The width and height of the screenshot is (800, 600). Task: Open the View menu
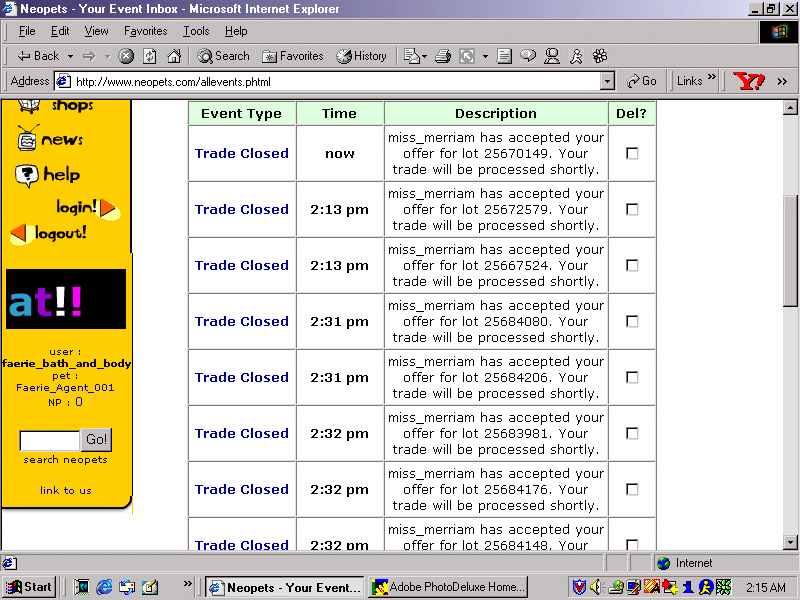pyautogui.click(x=96, y=31)
